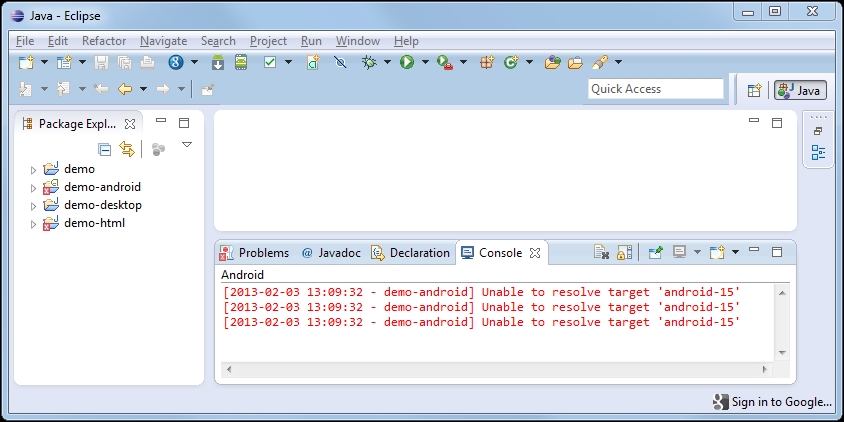The height and width of the screenshot is (422, 844).
Task: Click the New Java Class icon
Action: click(510, 62)
